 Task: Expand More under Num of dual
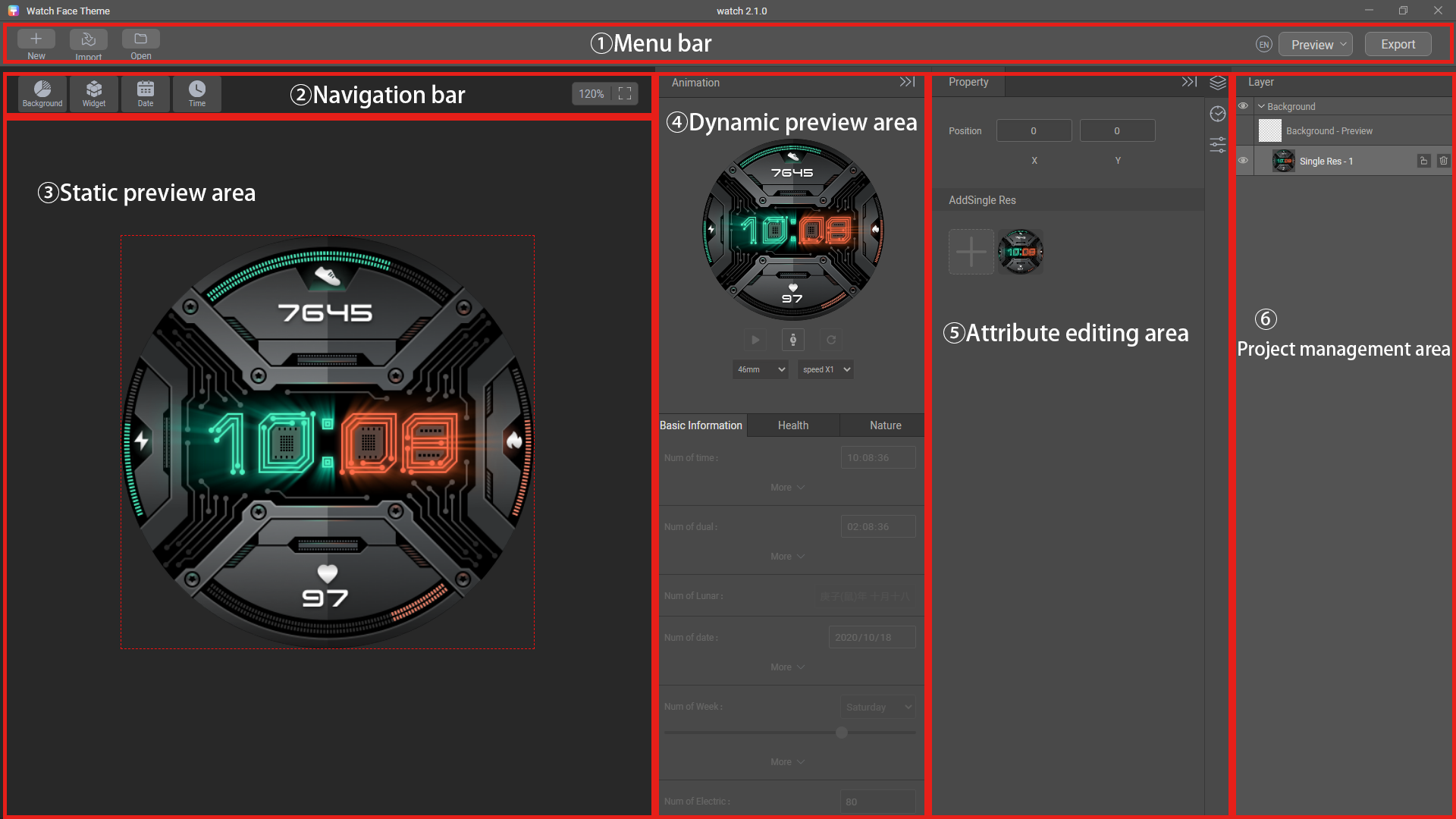point(787,557)
